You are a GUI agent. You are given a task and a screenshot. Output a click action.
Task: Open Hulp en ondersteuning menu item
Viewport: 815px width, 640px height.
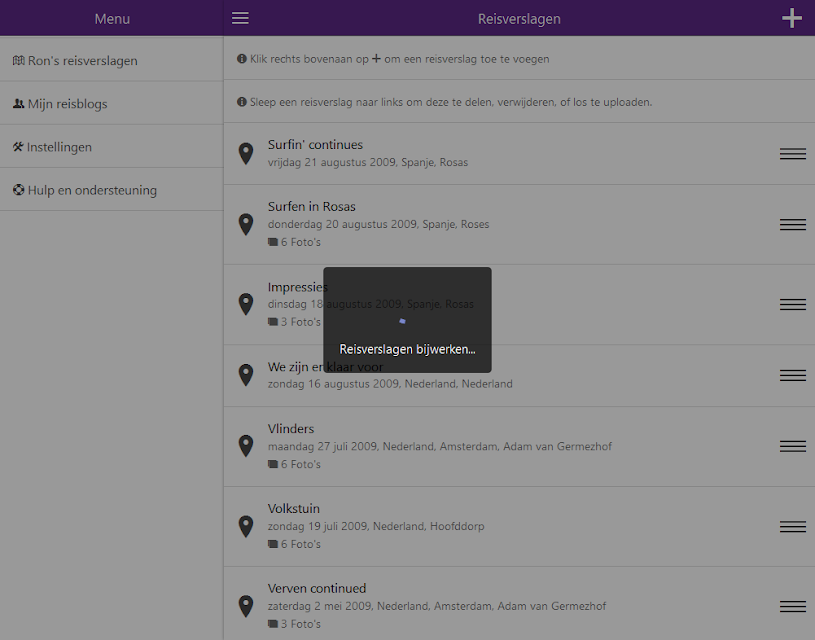point(112,190)
